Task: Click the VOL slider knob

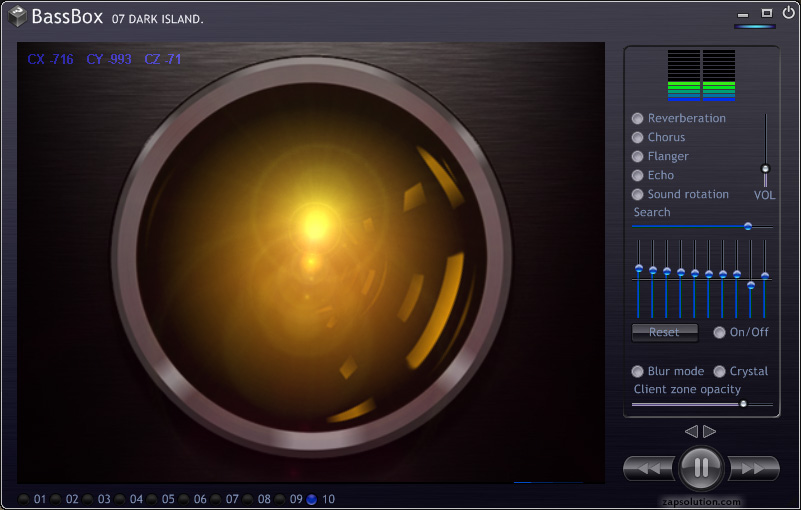Action: 765,168
